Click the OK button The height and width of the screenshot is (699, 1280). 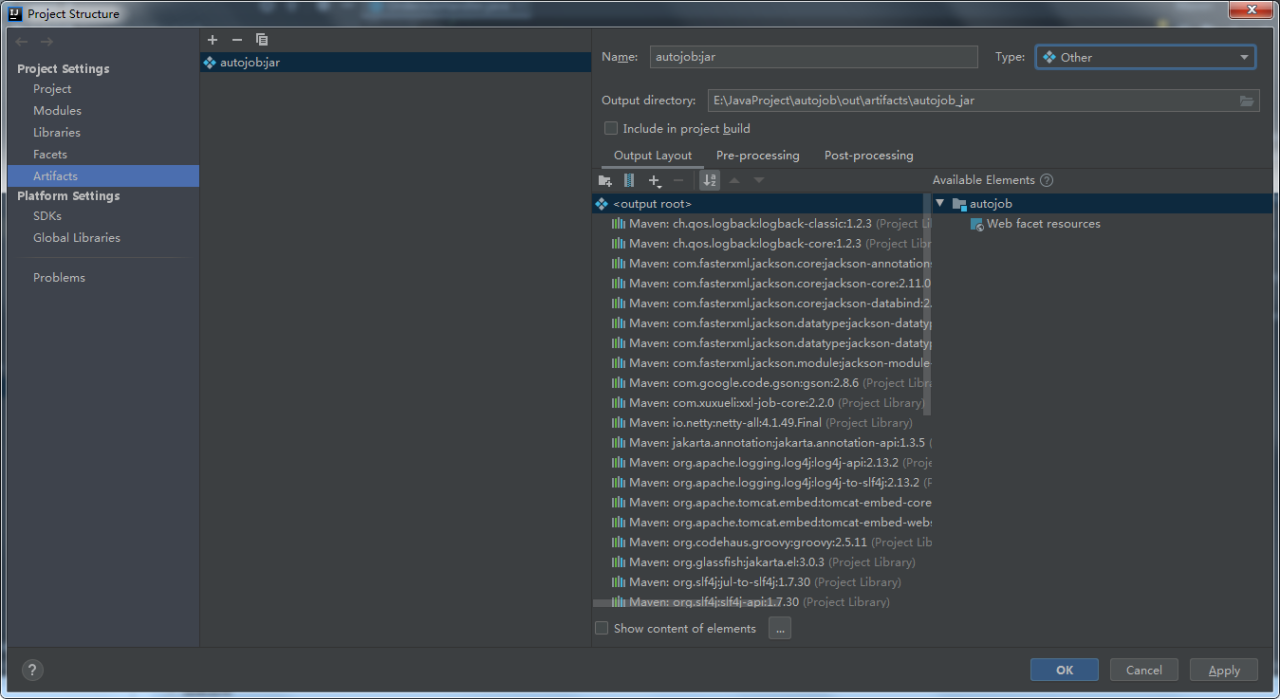click(1064, 671)
